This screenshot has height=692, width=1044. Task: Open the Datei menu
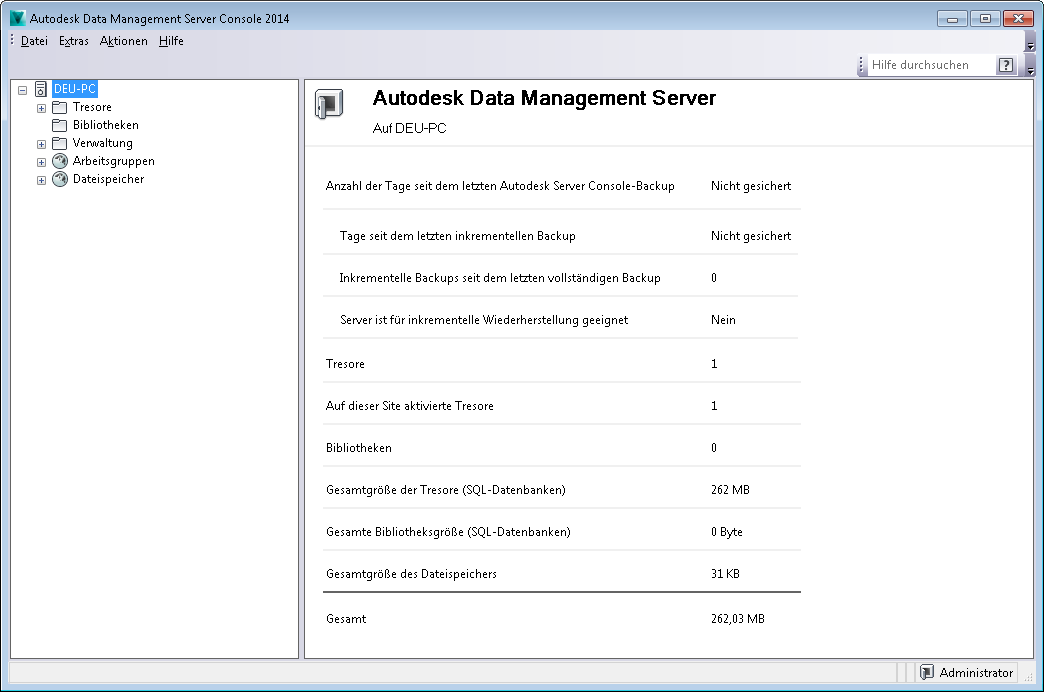(34, 41)
